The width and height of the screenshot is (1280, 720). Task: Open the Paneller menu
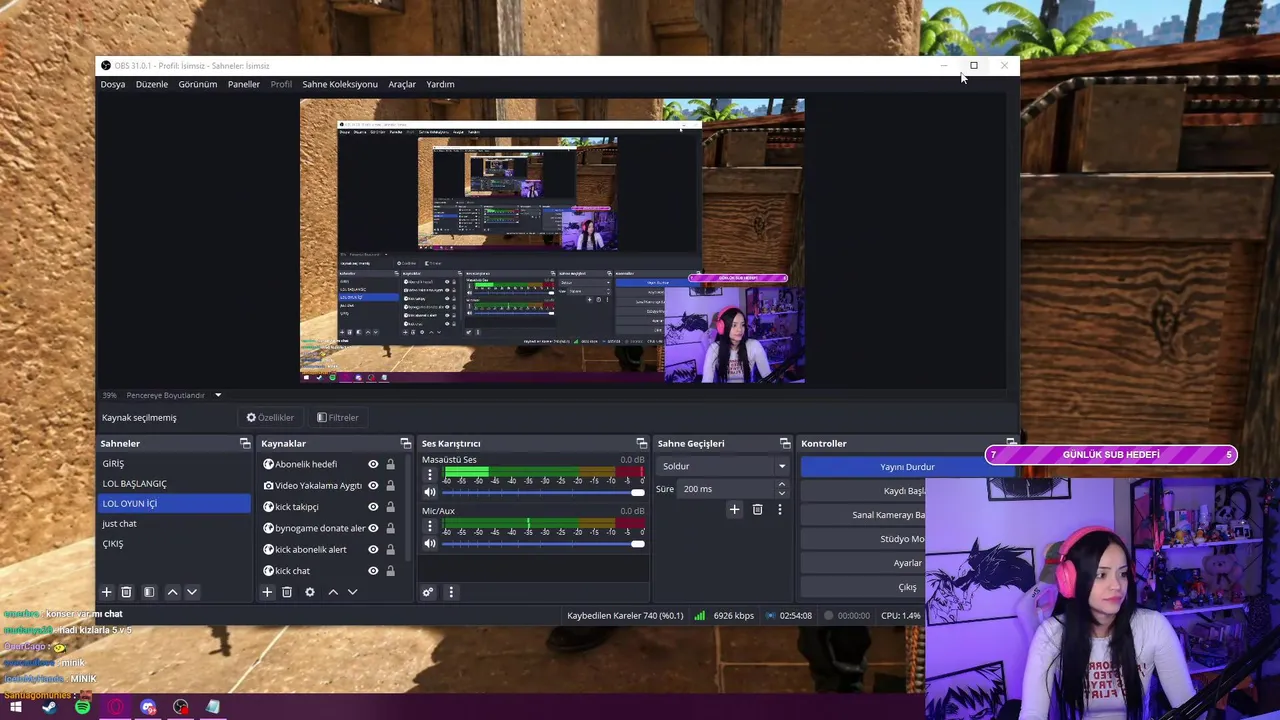(244, 84)
